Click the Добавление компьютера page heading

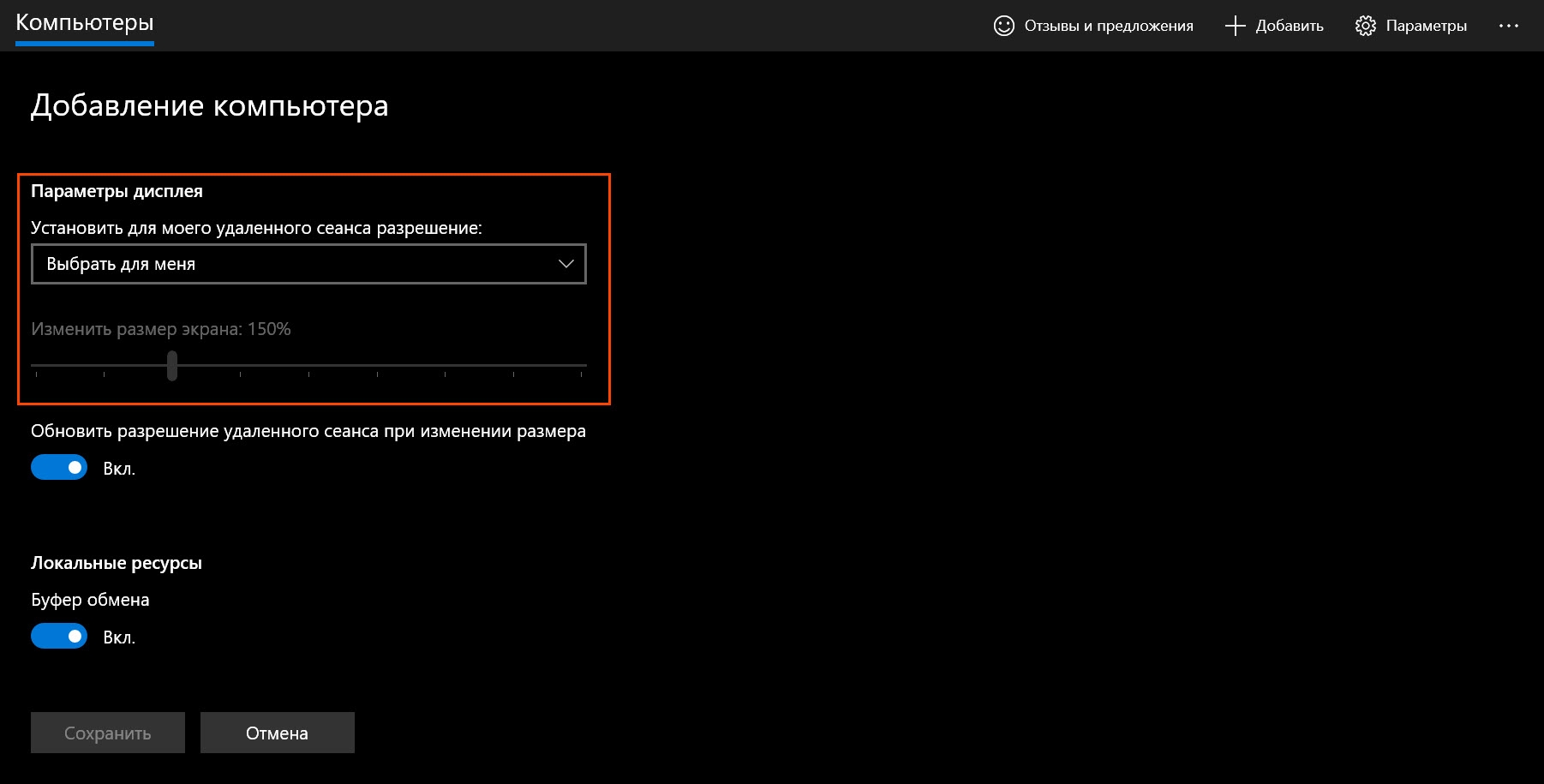pyautogui.click(x=210, y=106)
